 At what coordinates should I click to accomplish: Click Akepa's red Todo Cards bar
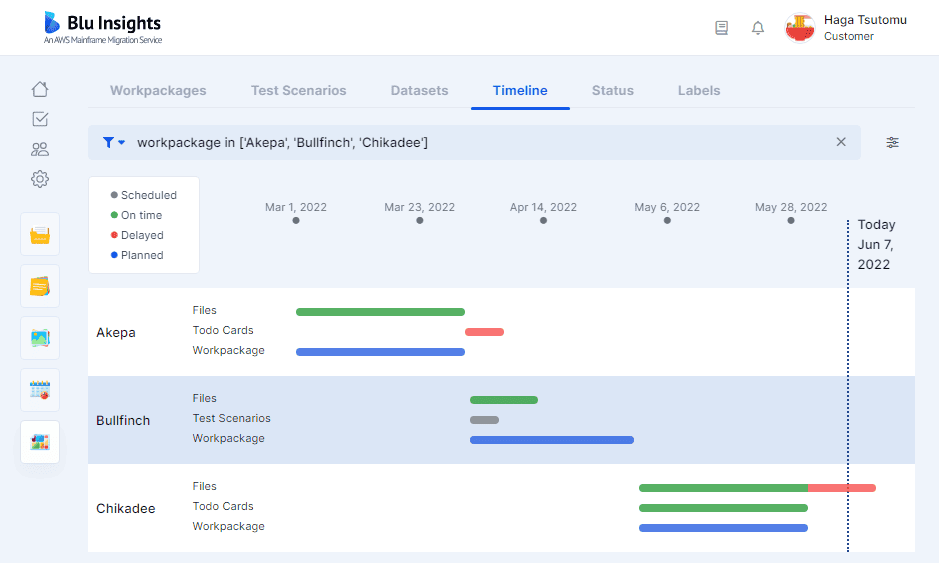coord(484,332)
